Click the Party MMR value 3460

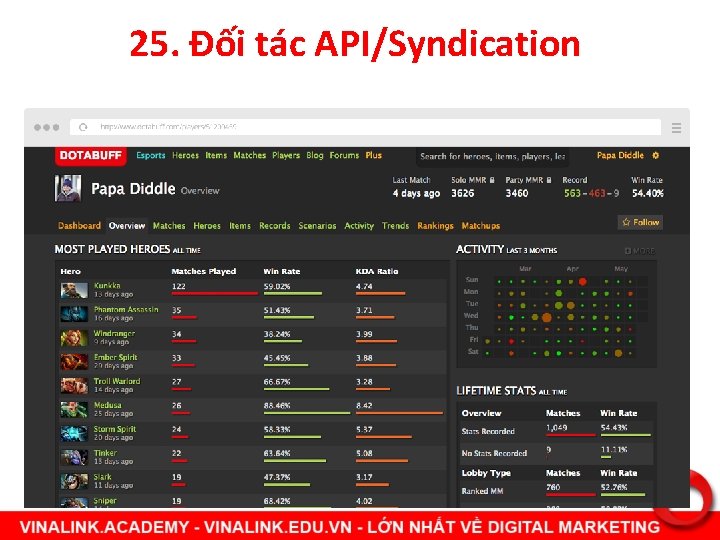517,193
